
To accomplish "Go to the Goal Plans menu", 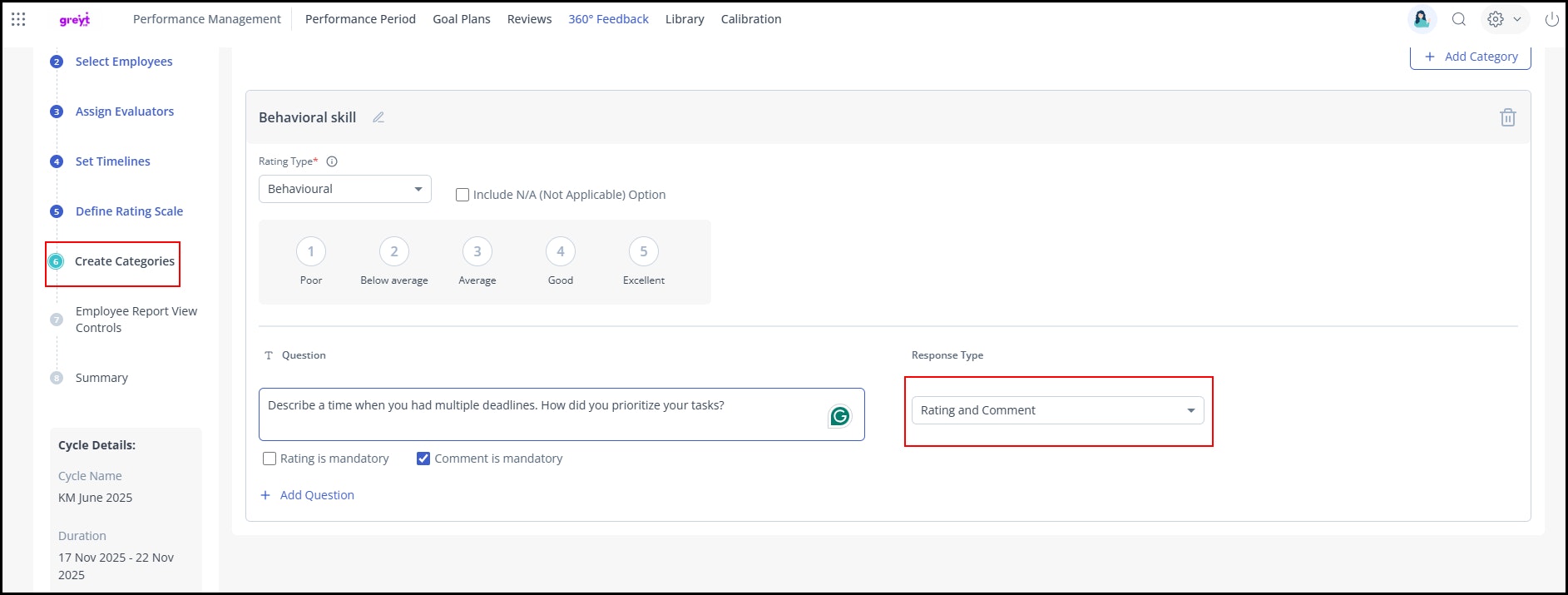I will (x=461, y=19).
